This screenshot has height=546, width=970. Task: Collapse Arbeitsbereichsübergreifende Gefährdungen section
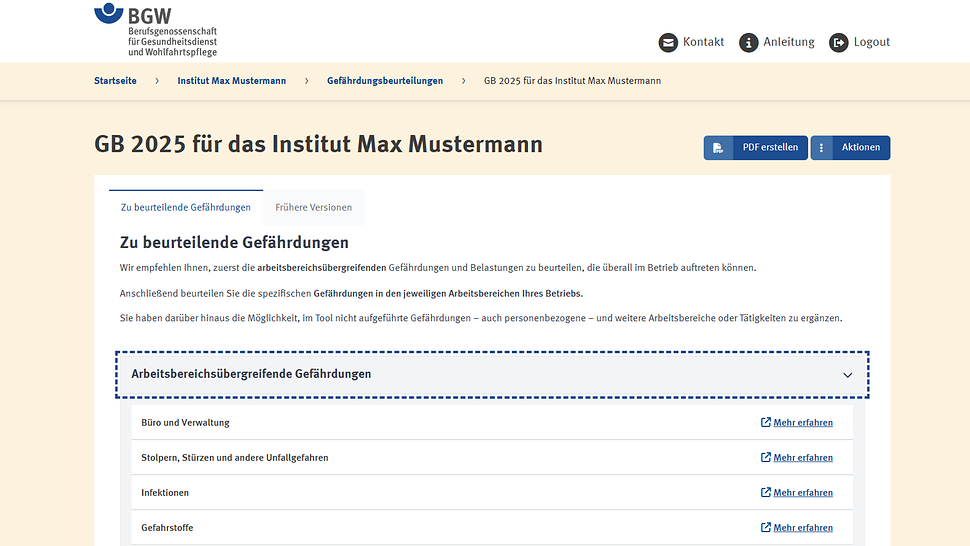click(x=250, y=374)
